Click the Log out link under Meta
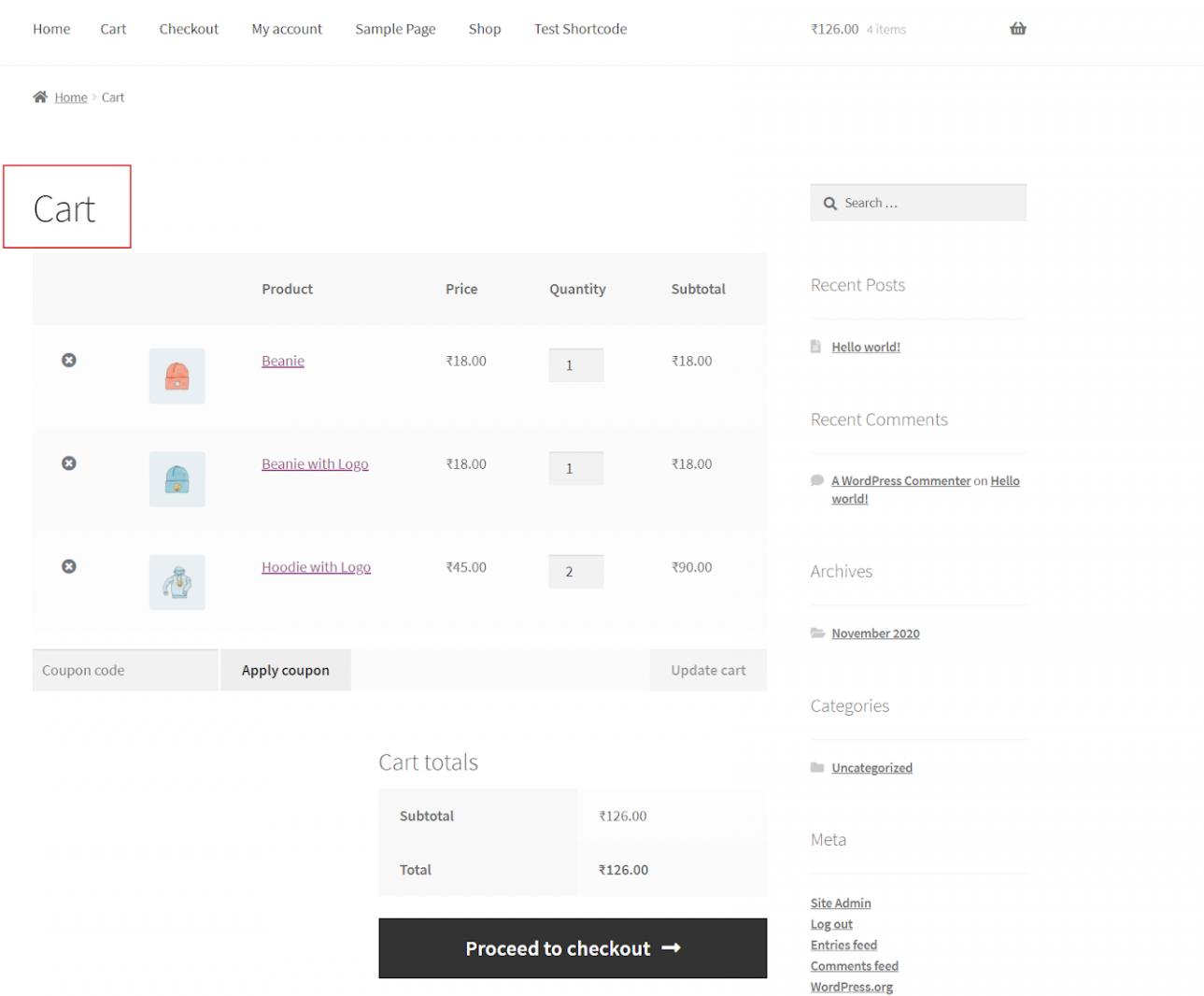Viewport: 1204px width, 996px height. pos(830,923)
